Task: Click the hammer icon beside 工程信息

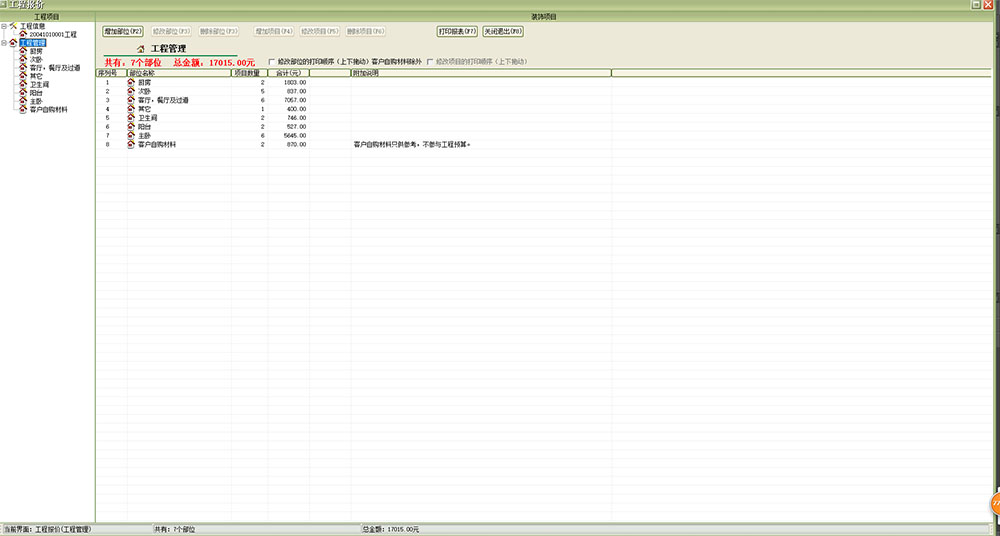Action: (x=13, y=26)
